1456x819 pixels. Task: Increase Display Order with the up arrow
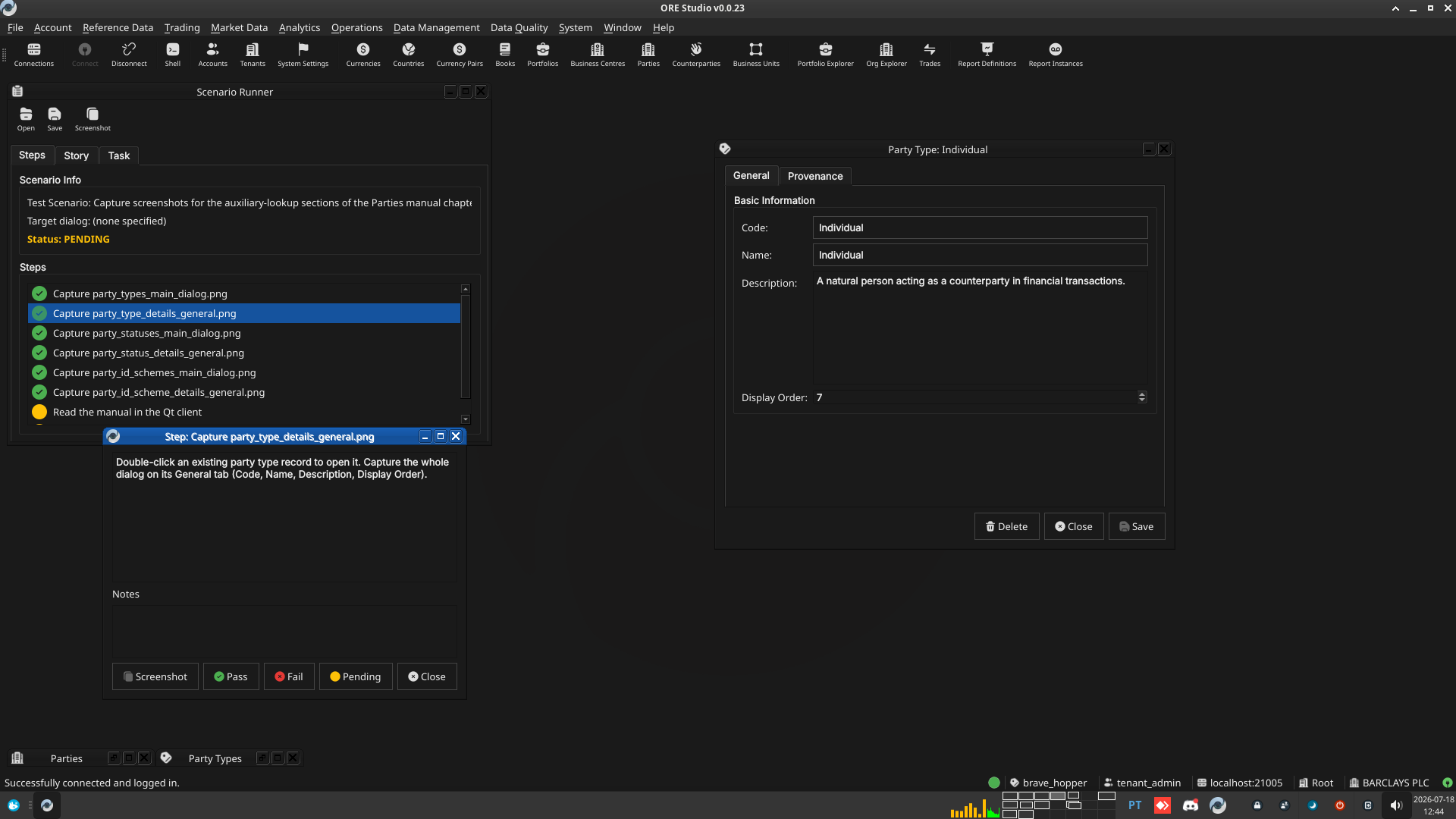tap(1142, 394)
